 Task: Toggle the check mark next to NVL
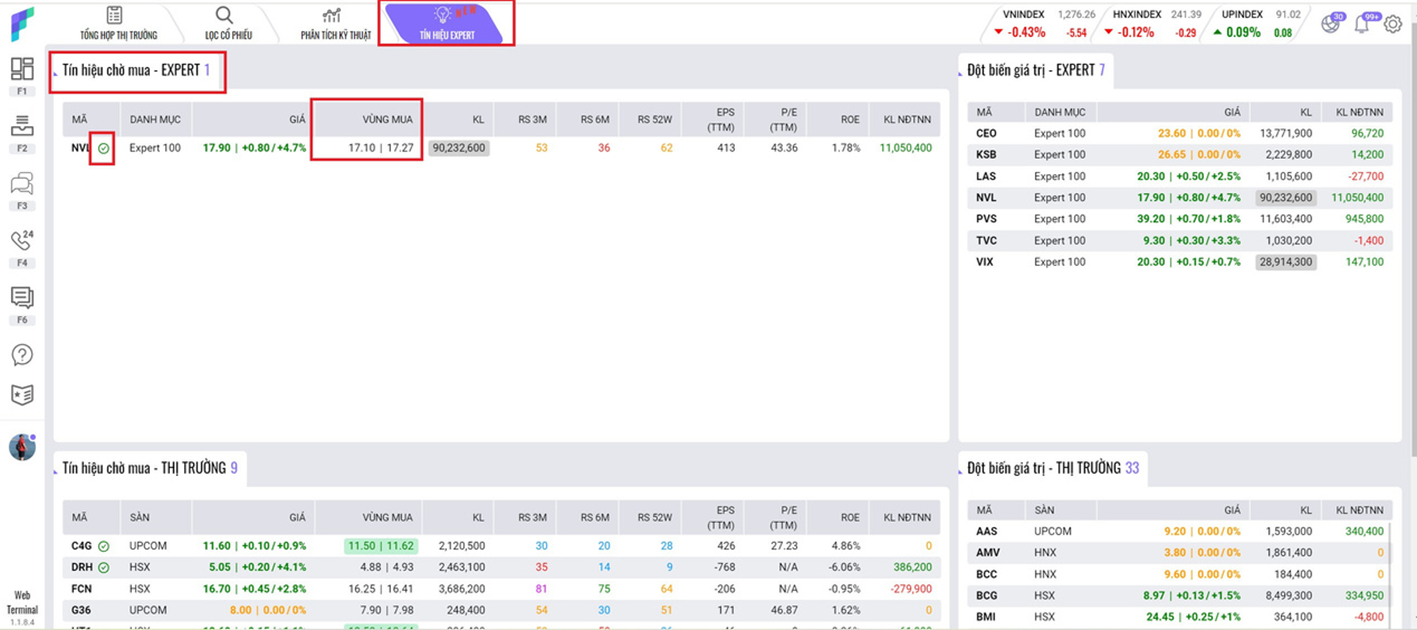pos(104,148)
